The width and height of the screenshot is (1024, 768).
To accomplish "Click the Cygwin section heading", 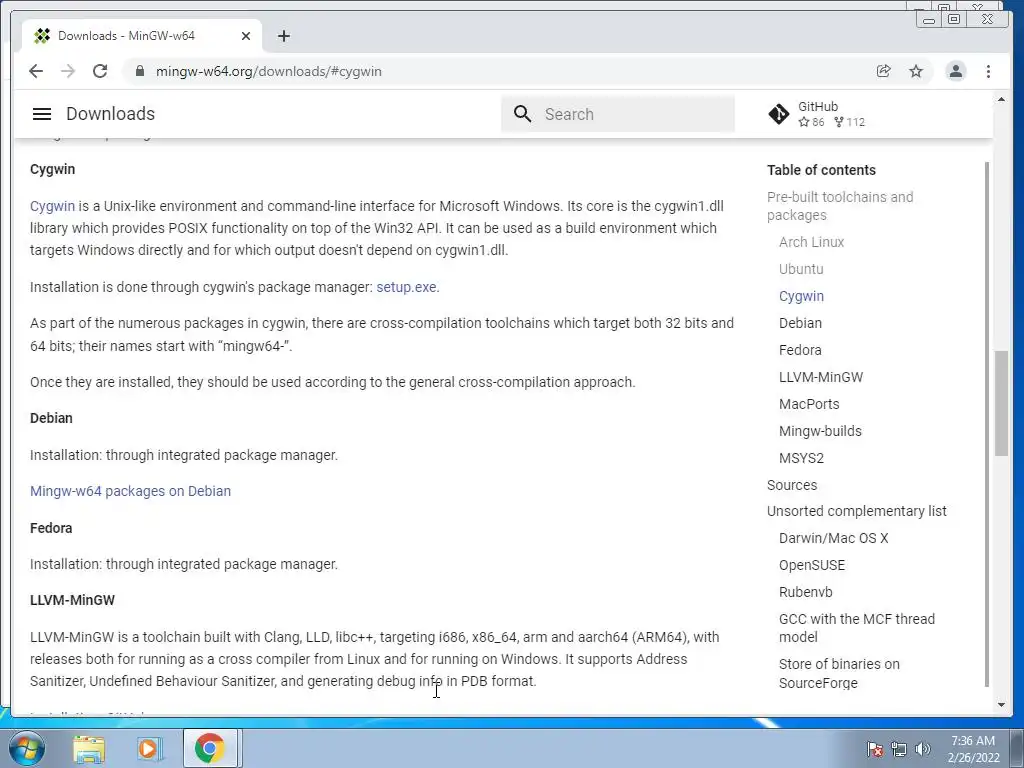I will (52, 169).
